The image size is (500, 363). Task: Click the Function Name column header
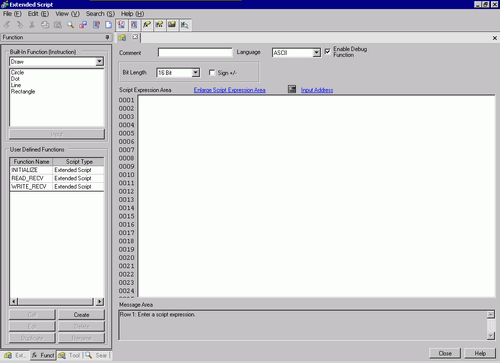[31, 162]
